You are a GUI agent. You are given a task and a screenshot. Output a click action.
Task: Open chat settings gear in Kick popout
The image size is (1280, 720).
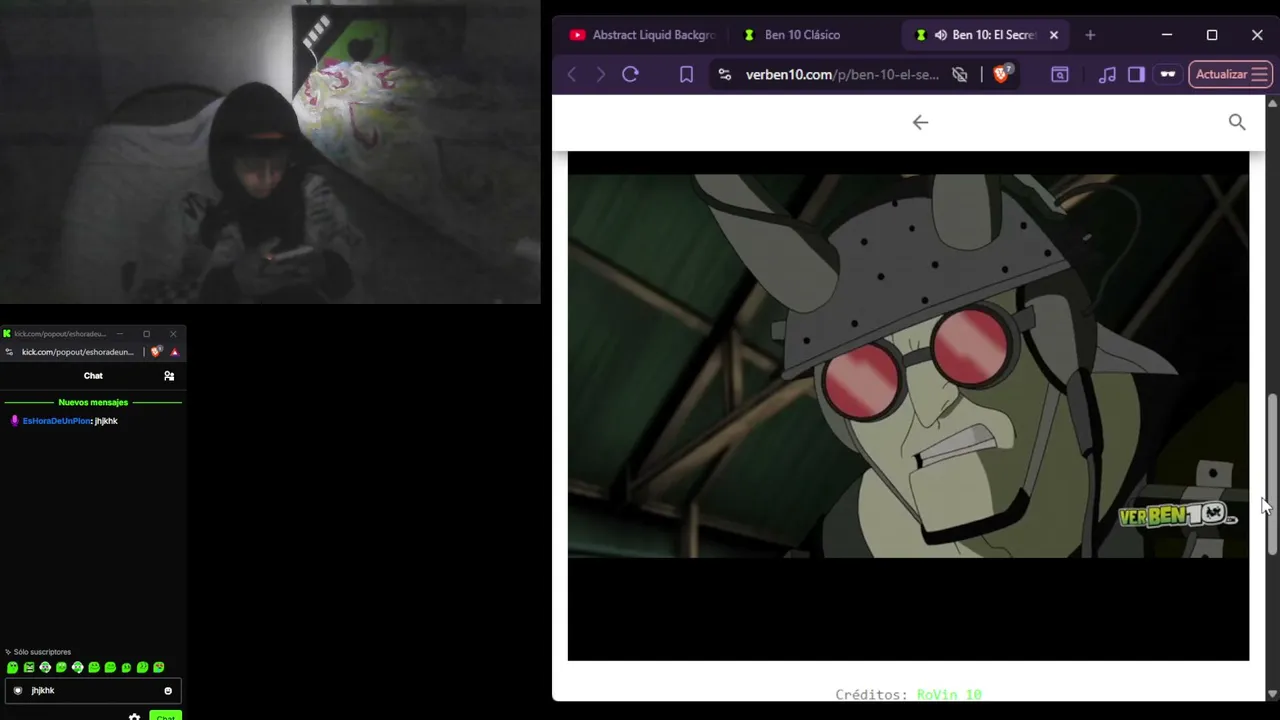(x=134, y=716)
